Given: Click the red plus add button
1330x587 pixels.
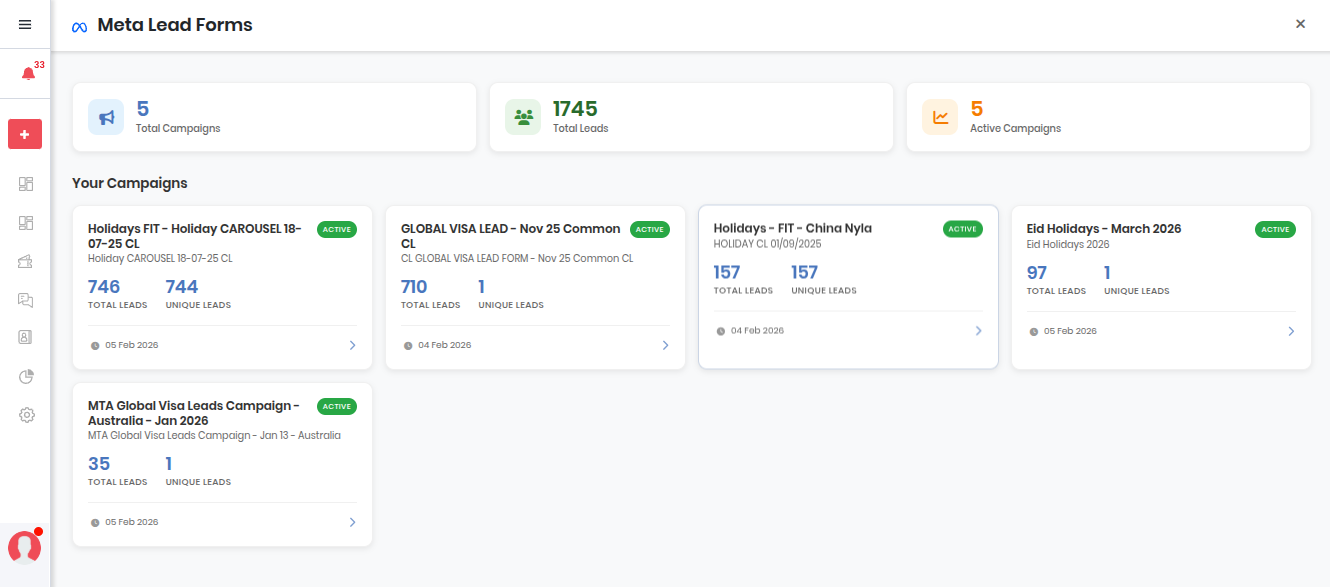Looking at the screenshot, I should 25,134.
